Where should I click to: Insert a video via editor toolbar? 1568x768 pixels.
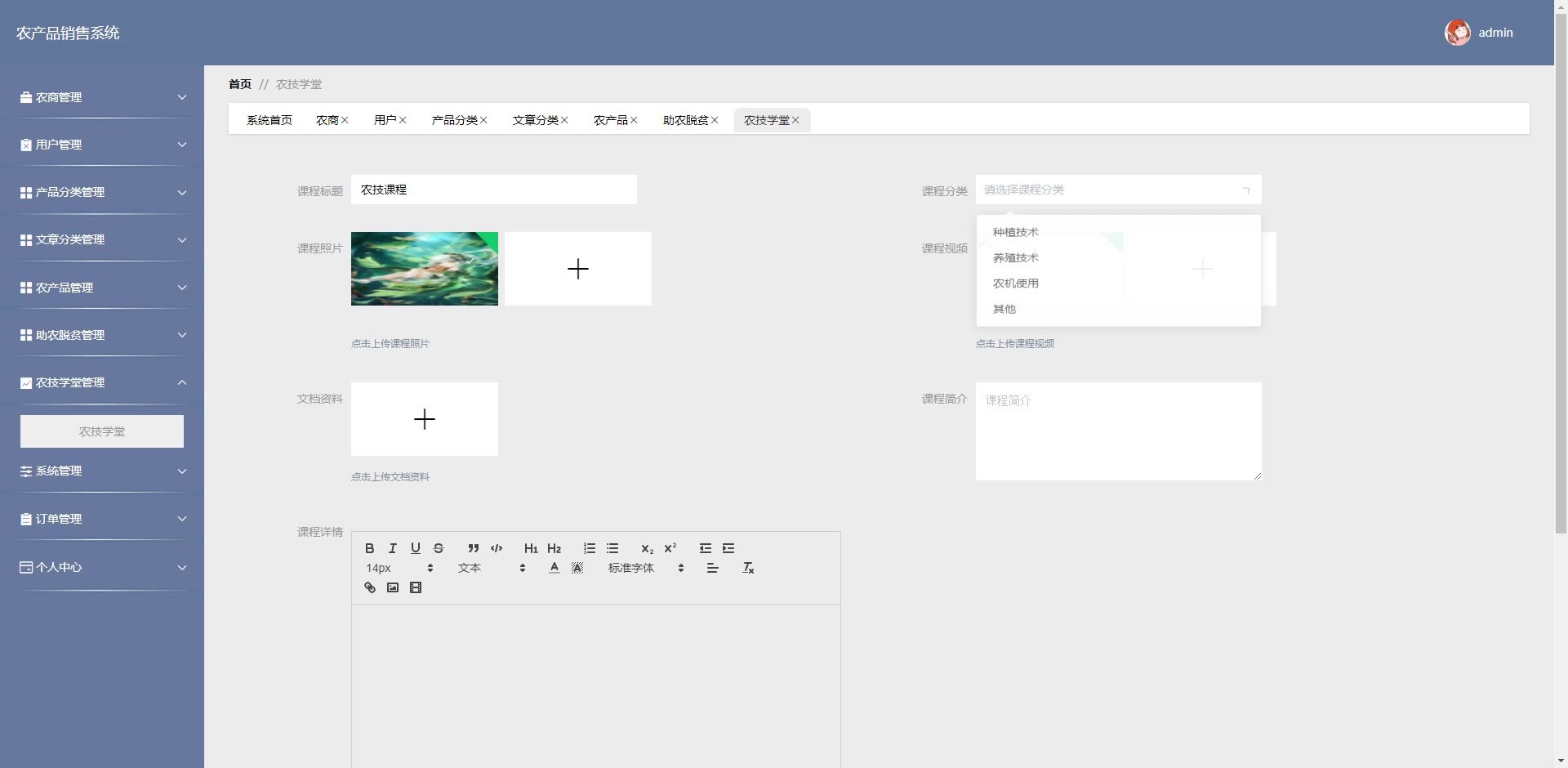click(x=415, y=587)
